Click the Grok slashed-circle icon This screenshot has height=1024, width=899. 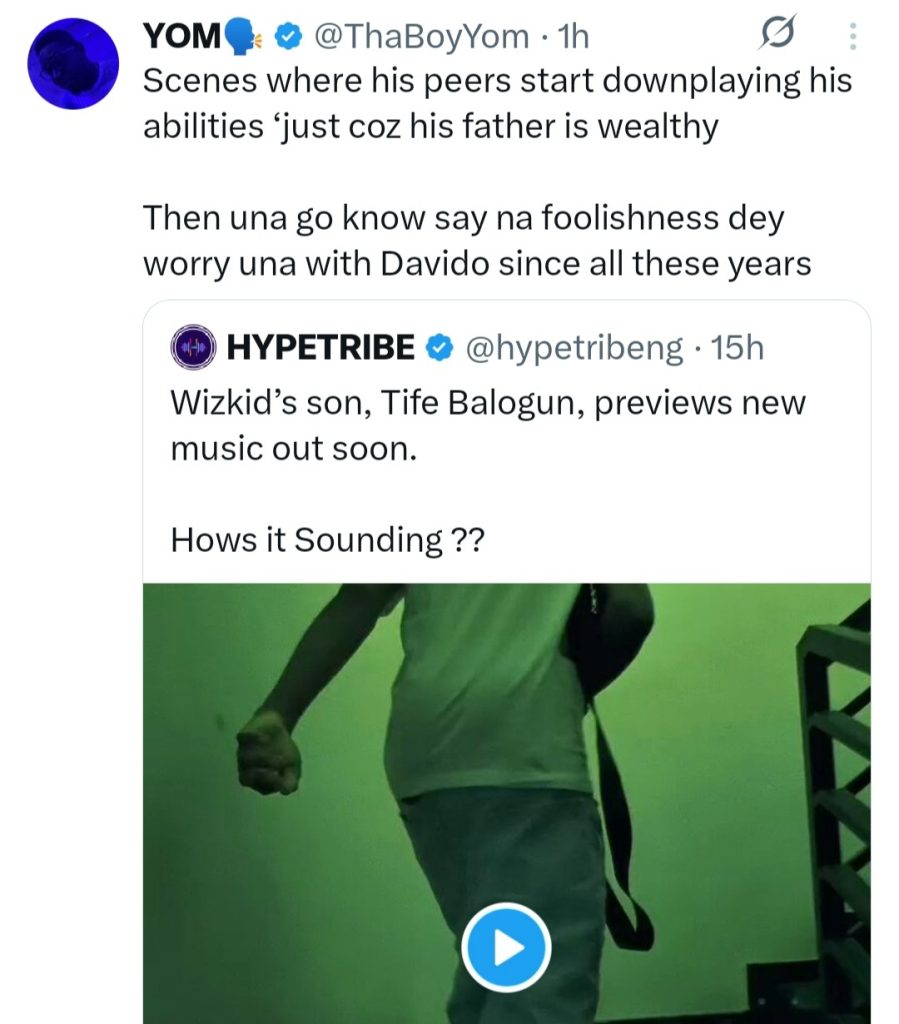[774, 38]
